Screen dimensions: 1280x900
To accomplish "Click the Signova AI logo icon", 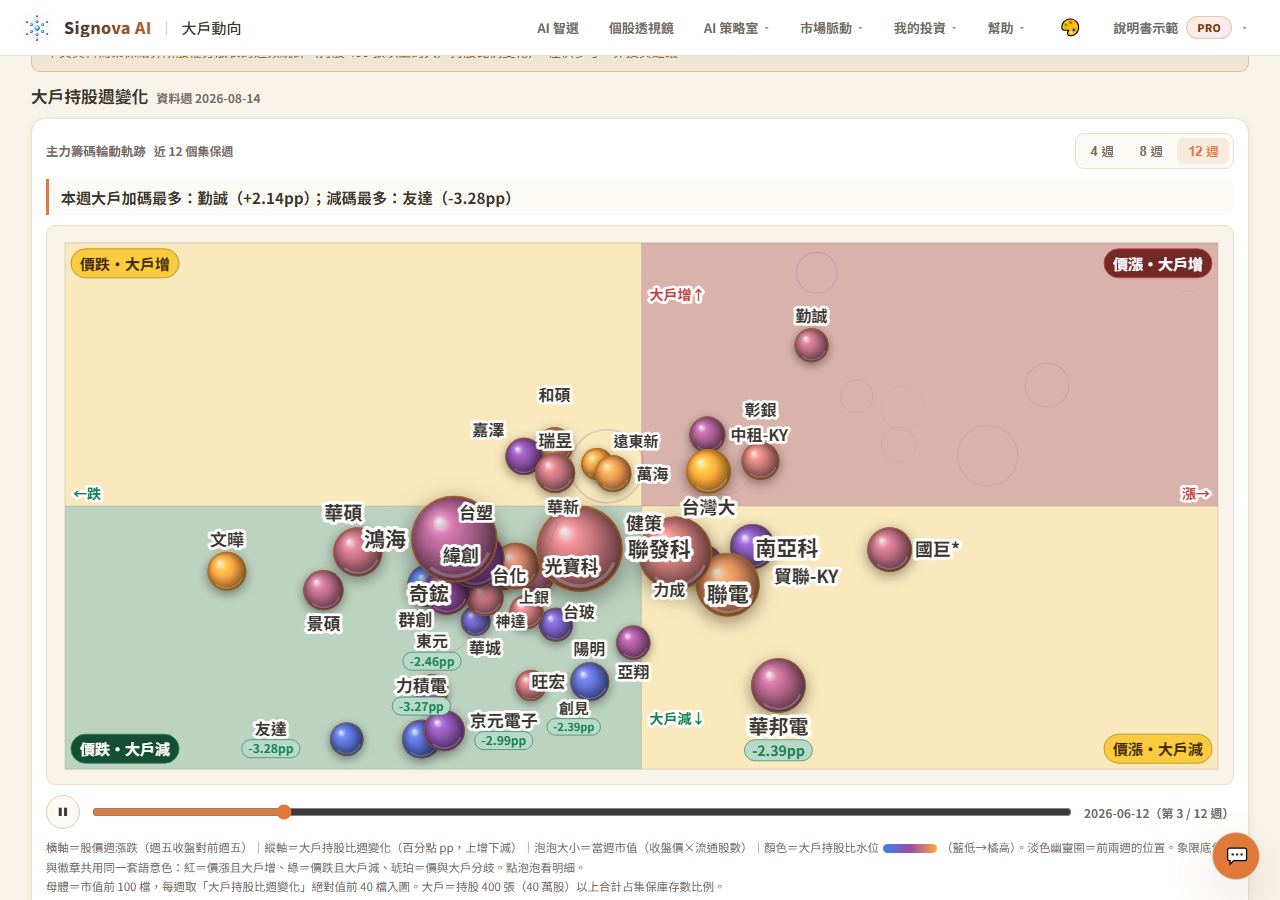I will point(37,28).
